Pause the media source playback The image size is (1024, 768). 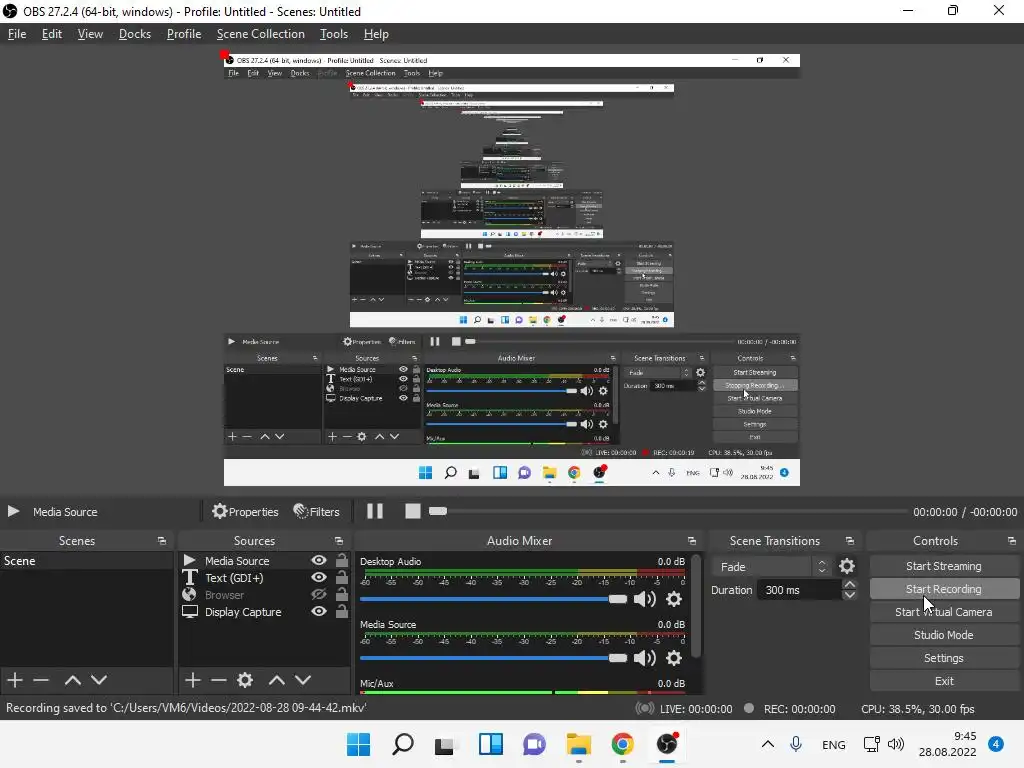click(x=375, y=511)
